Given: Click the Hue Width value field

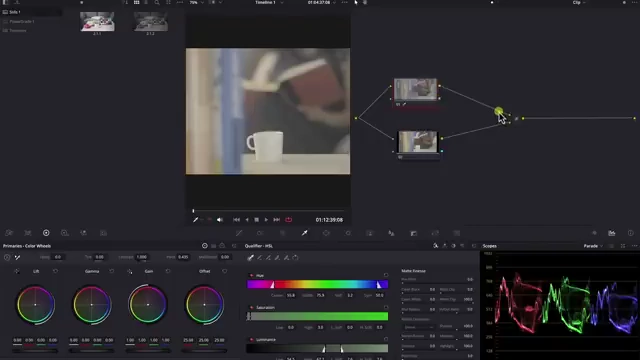Looking at the screenshot, I should pos(320,295).
